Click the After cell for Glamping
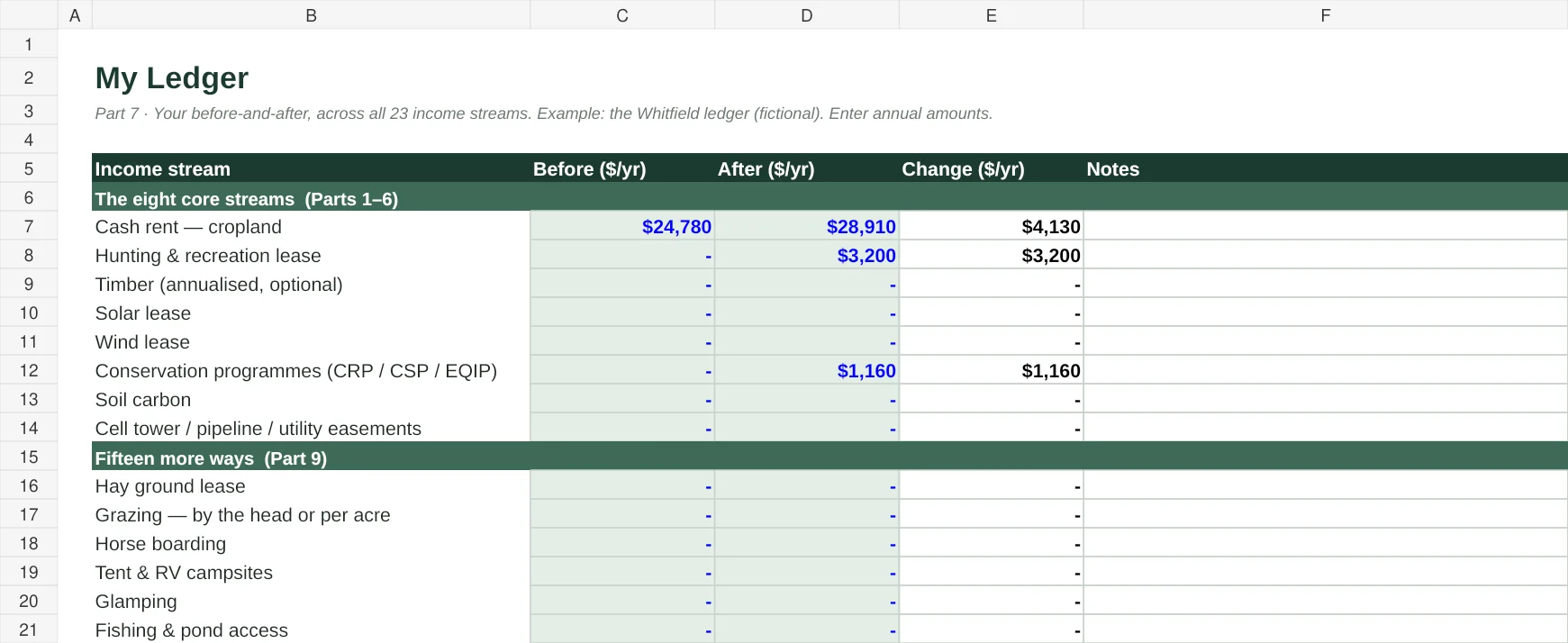This screenshot has width=1568, height=643. pos(807,601)
